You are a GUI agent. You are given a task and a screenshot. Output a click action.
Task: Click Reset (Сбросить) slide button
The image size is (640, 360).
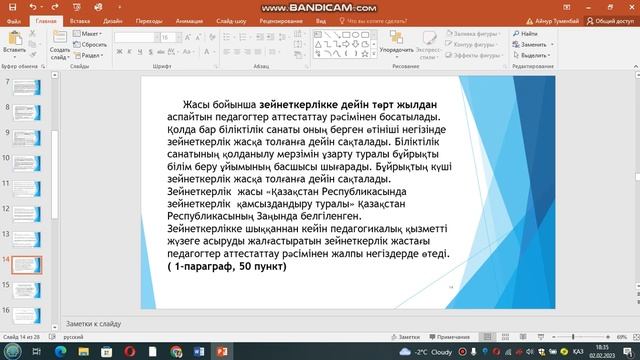[x=90, y=44]
